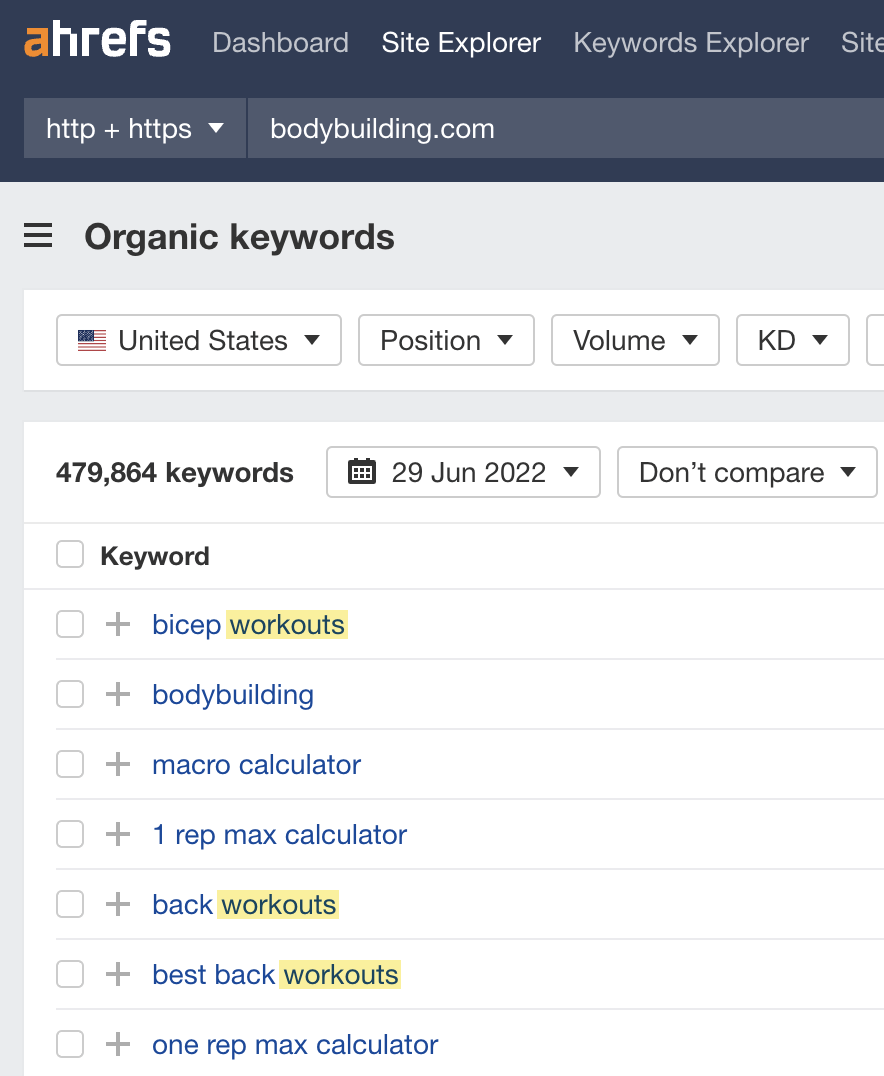Switch to Keywords Explorer
Screen dimensions: 884x1076
point(690,43)
